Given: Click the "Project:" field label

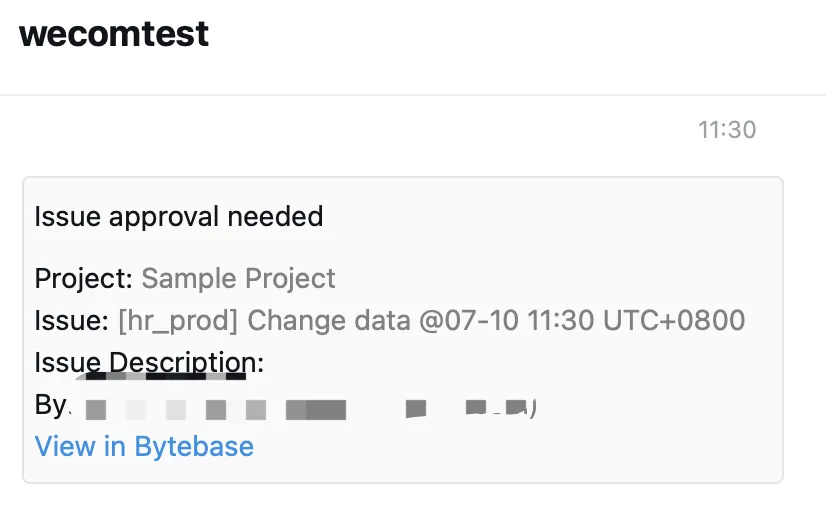Looking at the screenshot, I should click(84, 278).
